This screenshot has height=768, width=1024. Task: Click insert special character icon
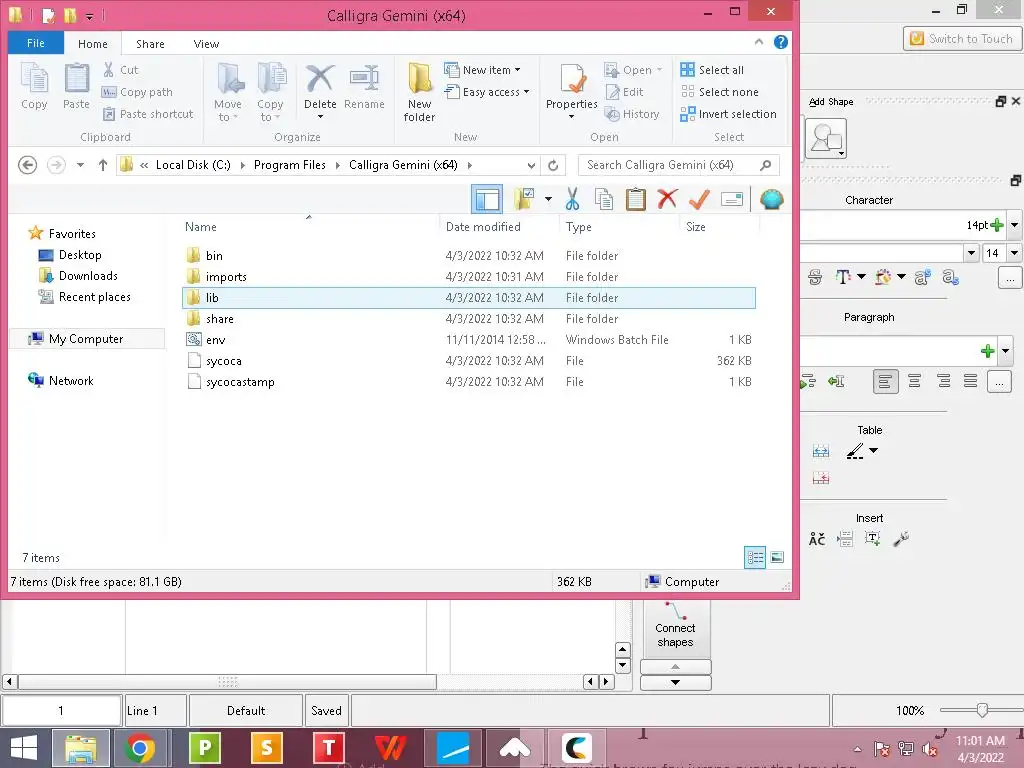click(817, 539)
